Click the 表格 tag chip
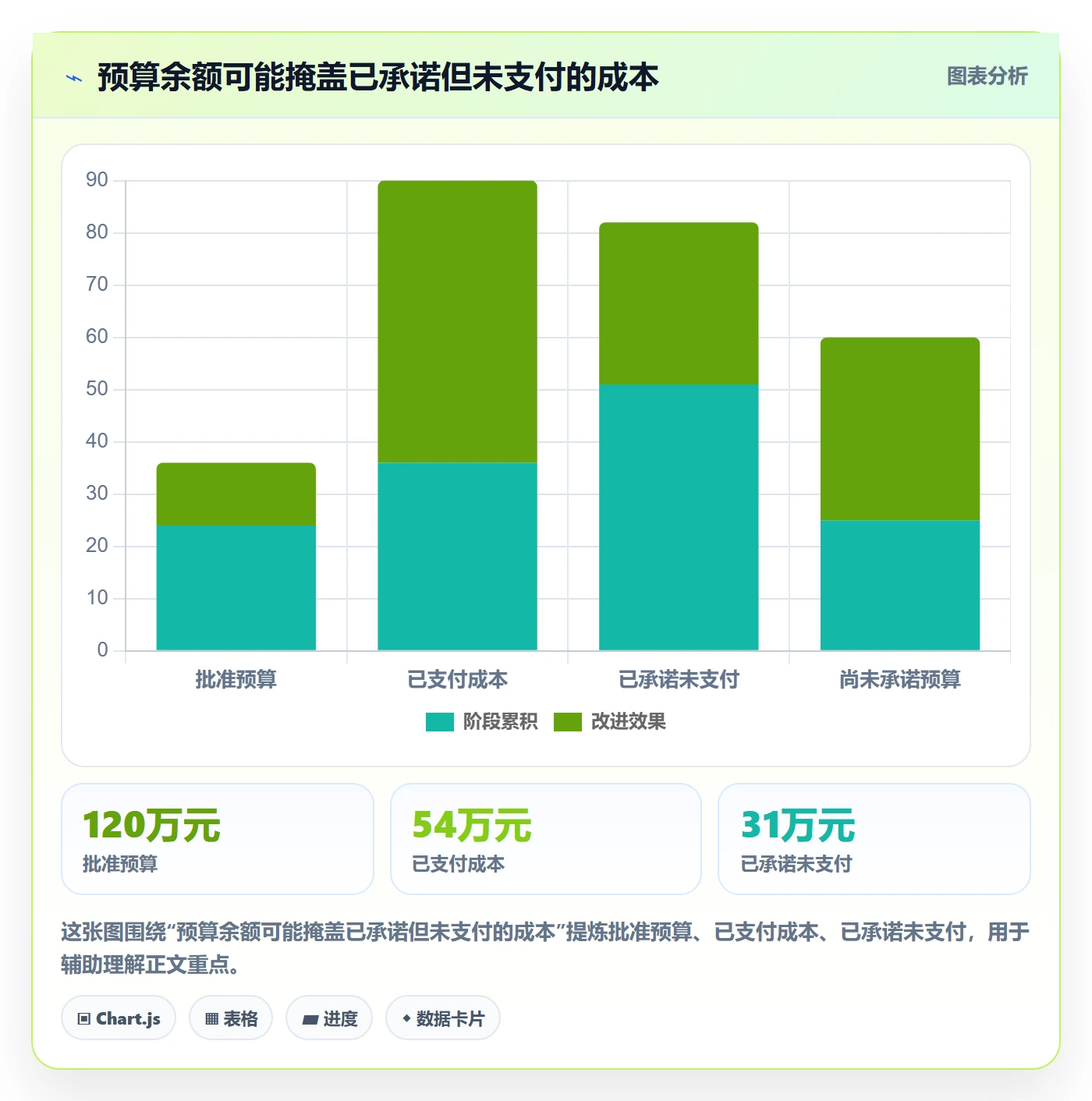This screenshot has height=1101, width=1092. pos(231,1018)
